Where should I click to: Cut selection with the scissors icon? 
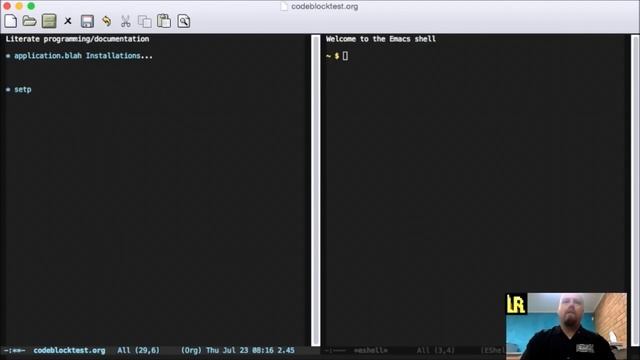point(126,21)
